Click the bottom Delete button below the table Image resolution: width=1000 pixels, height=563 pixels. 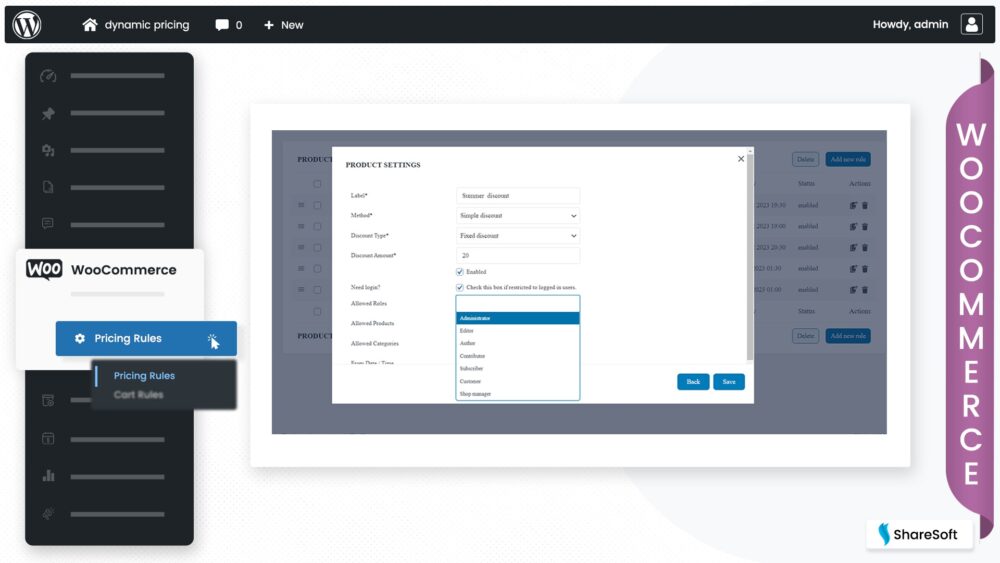tap(805, 336)
